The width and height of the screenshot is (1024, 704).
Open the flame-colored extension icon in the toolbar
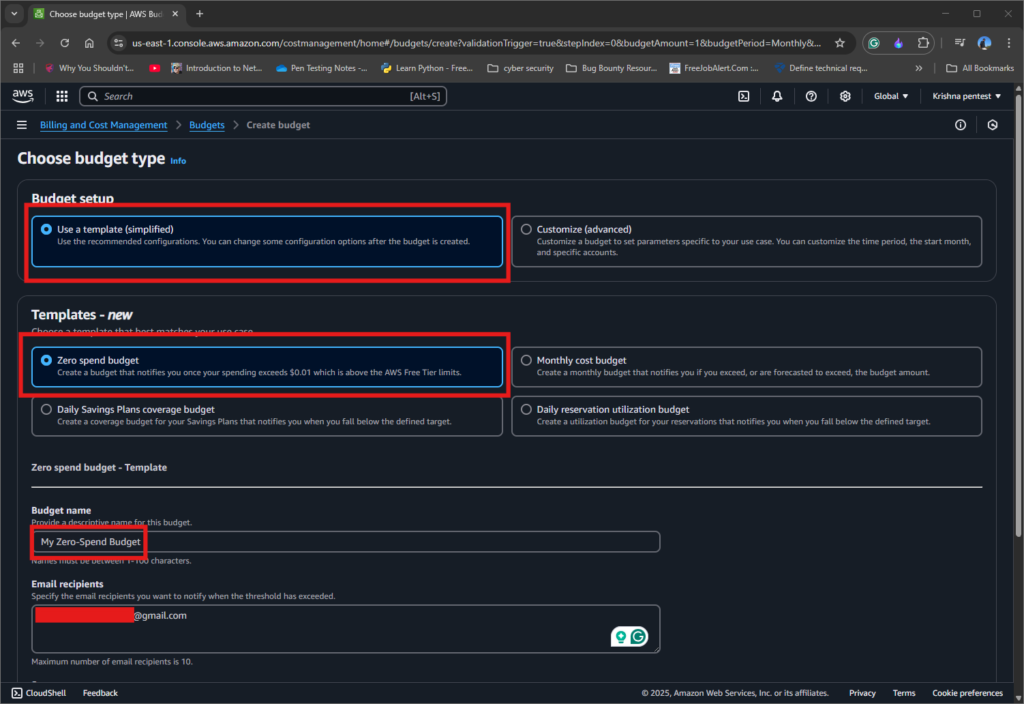point(899,43)
